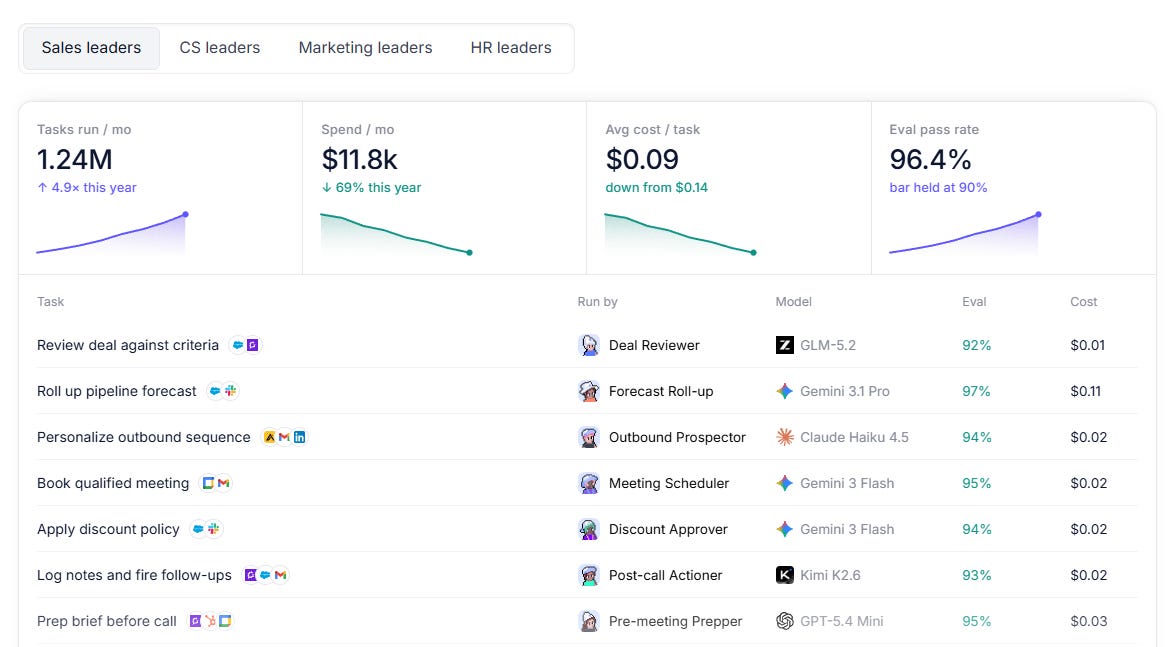
Task: Click the Slack icon next to Roll up pipeline forecast
Action: [x=230, y=391]
